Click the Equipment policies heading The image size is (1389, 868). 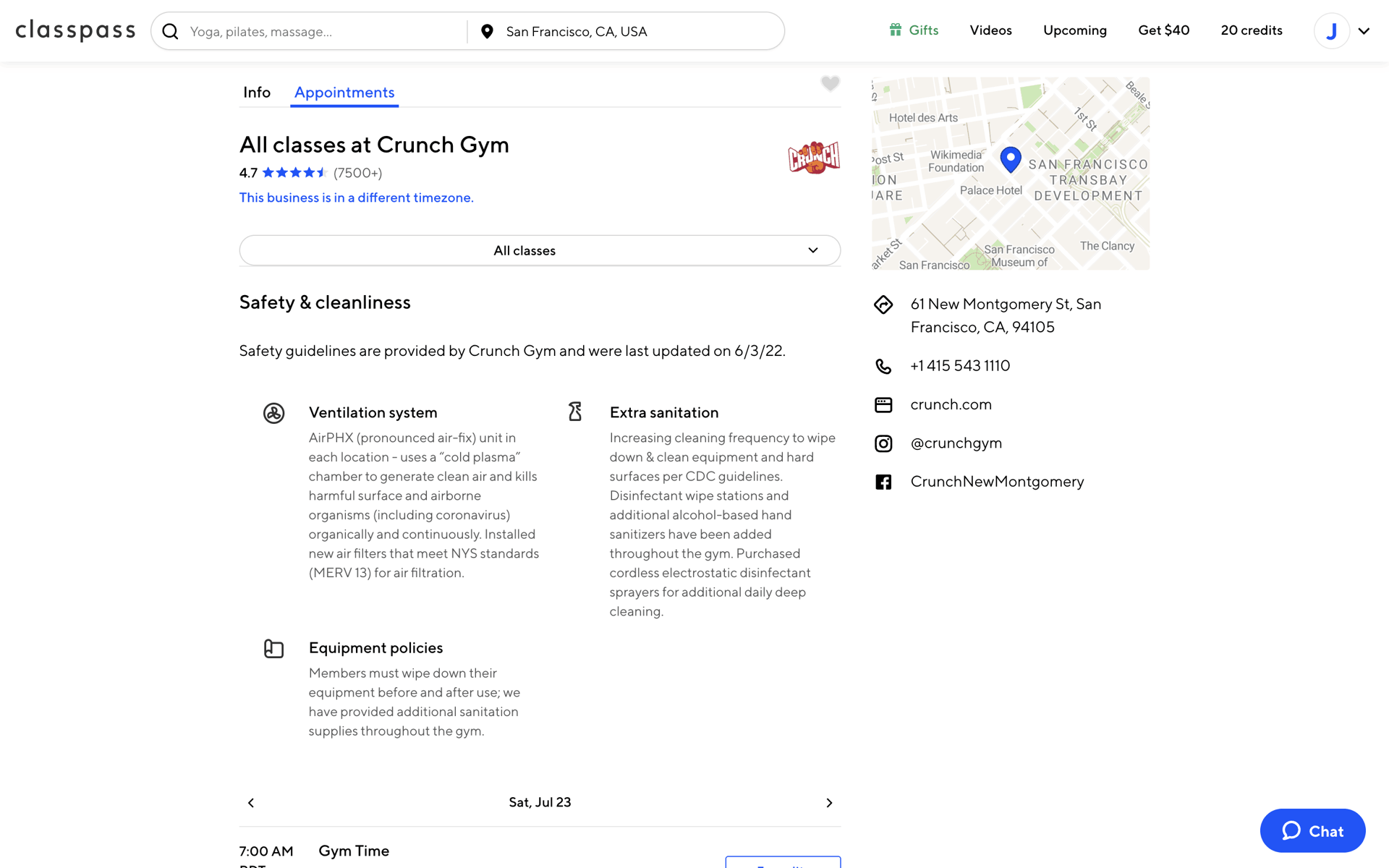tap(375, 648)
